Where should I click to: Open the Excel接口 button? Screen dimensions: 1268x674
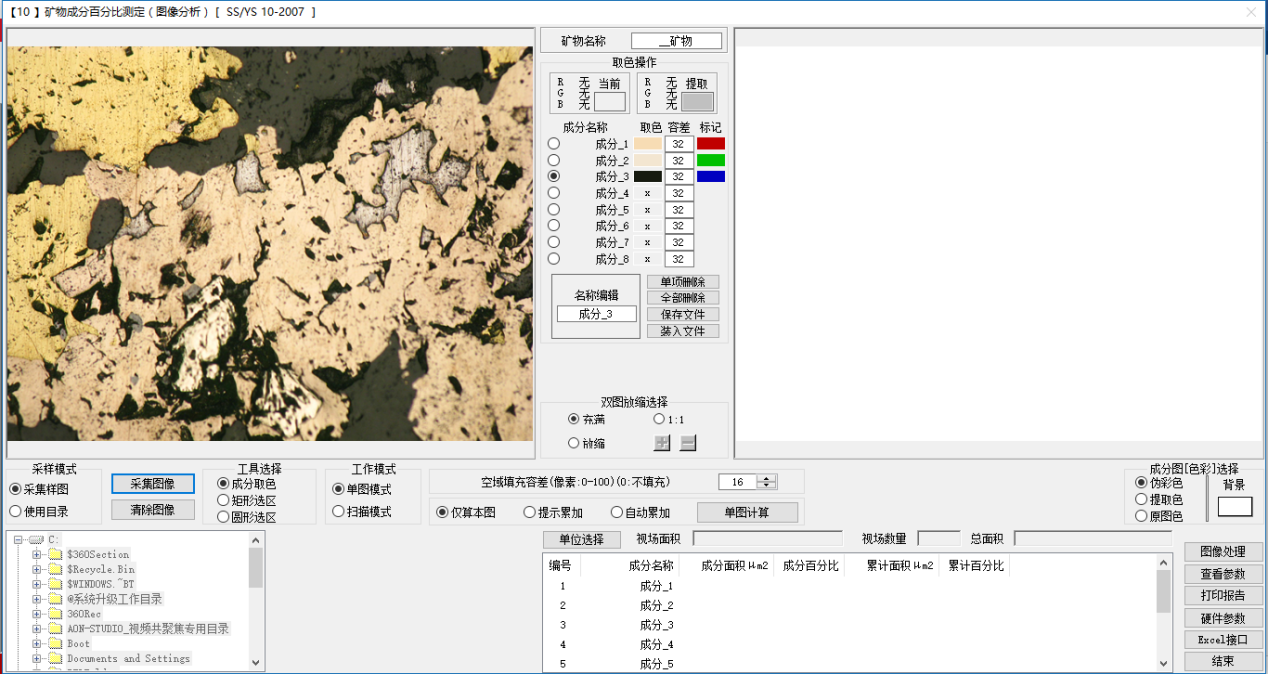tap(1223, 640)
